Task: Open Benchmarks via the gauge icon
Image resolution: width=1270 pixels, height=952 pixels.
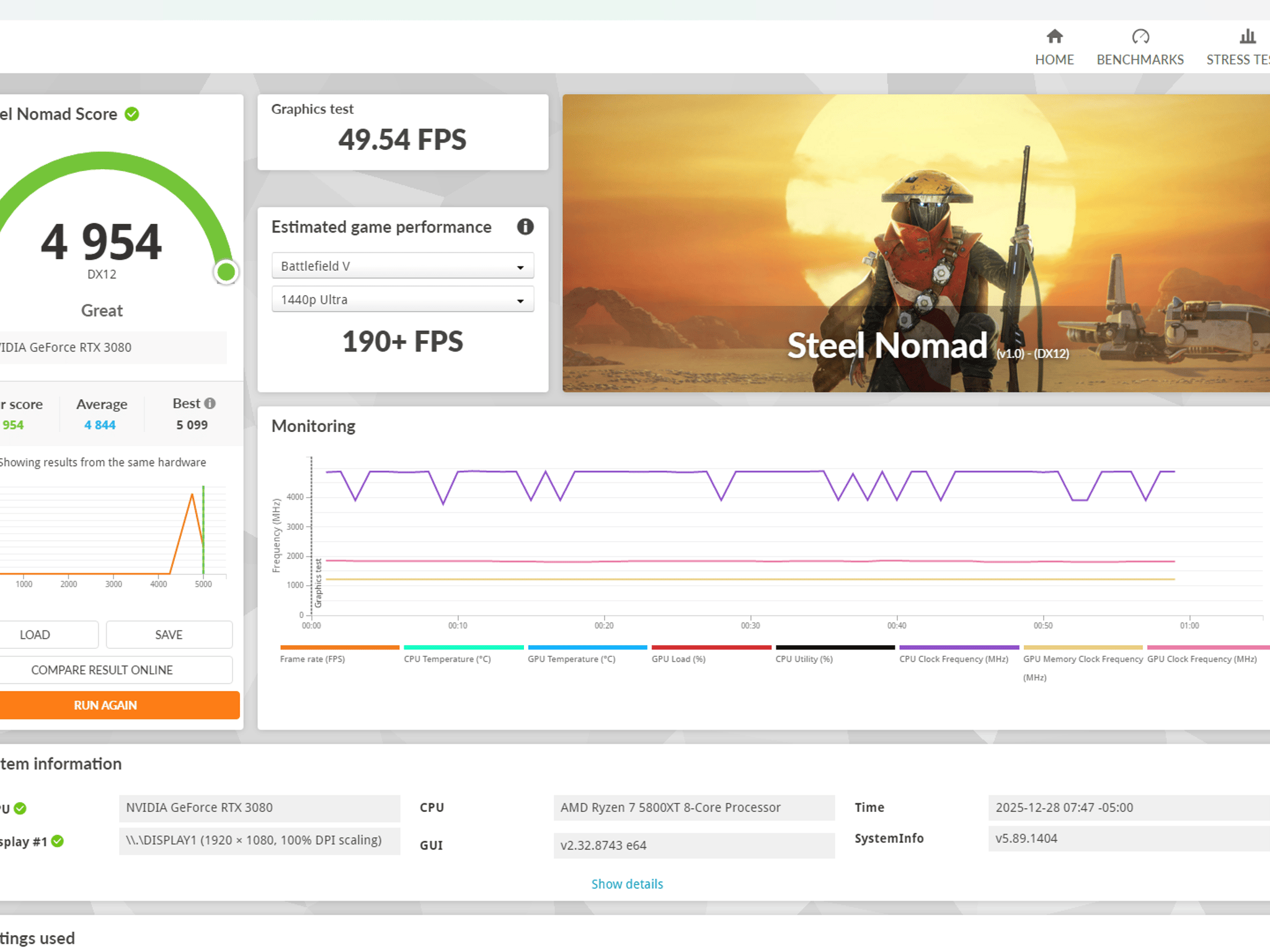Action: [x=1140, y=37]
